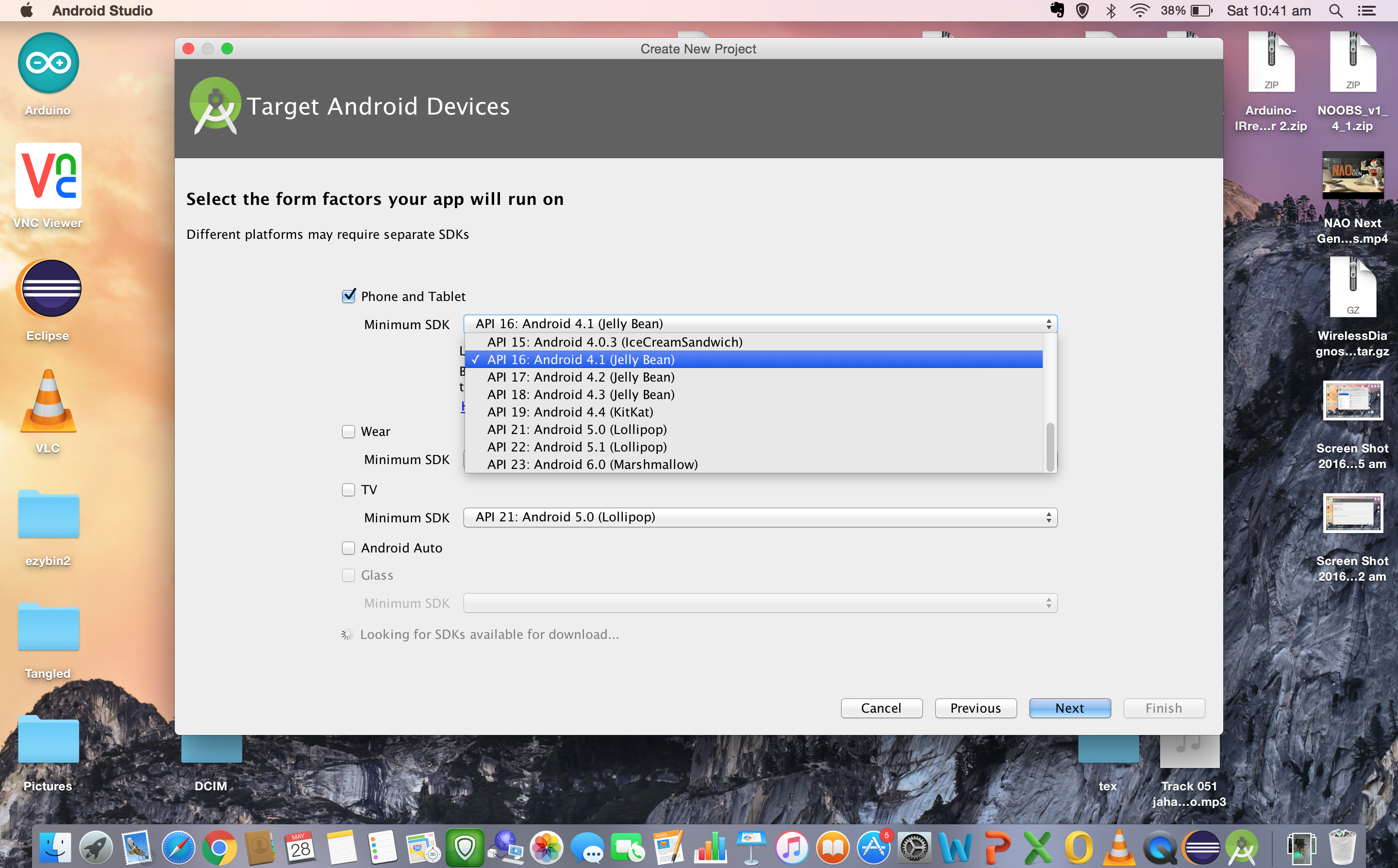Open Spotlight search in menu bar

tap(1335, 11)
